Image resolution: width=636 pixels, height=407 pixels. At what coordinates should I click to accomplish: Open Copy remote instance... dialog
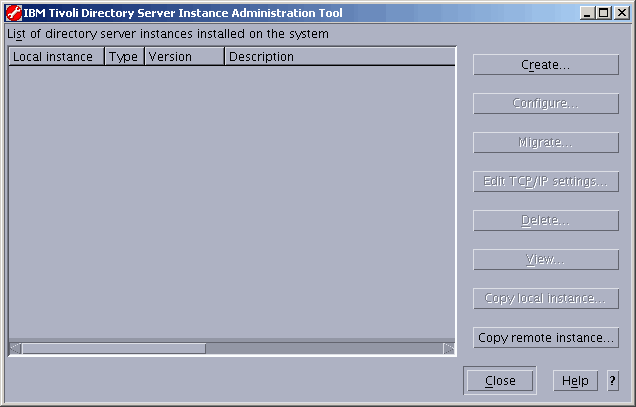point(545,338)
